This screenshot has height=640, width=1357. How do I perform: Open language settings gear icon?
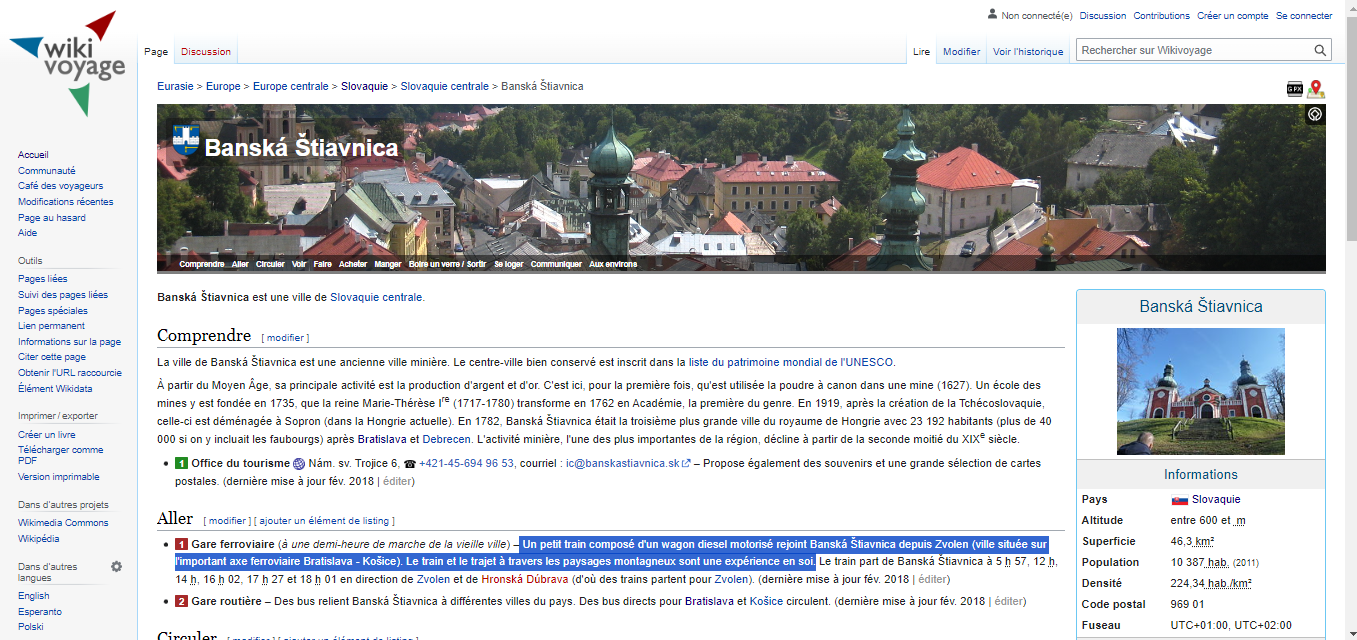116,567
